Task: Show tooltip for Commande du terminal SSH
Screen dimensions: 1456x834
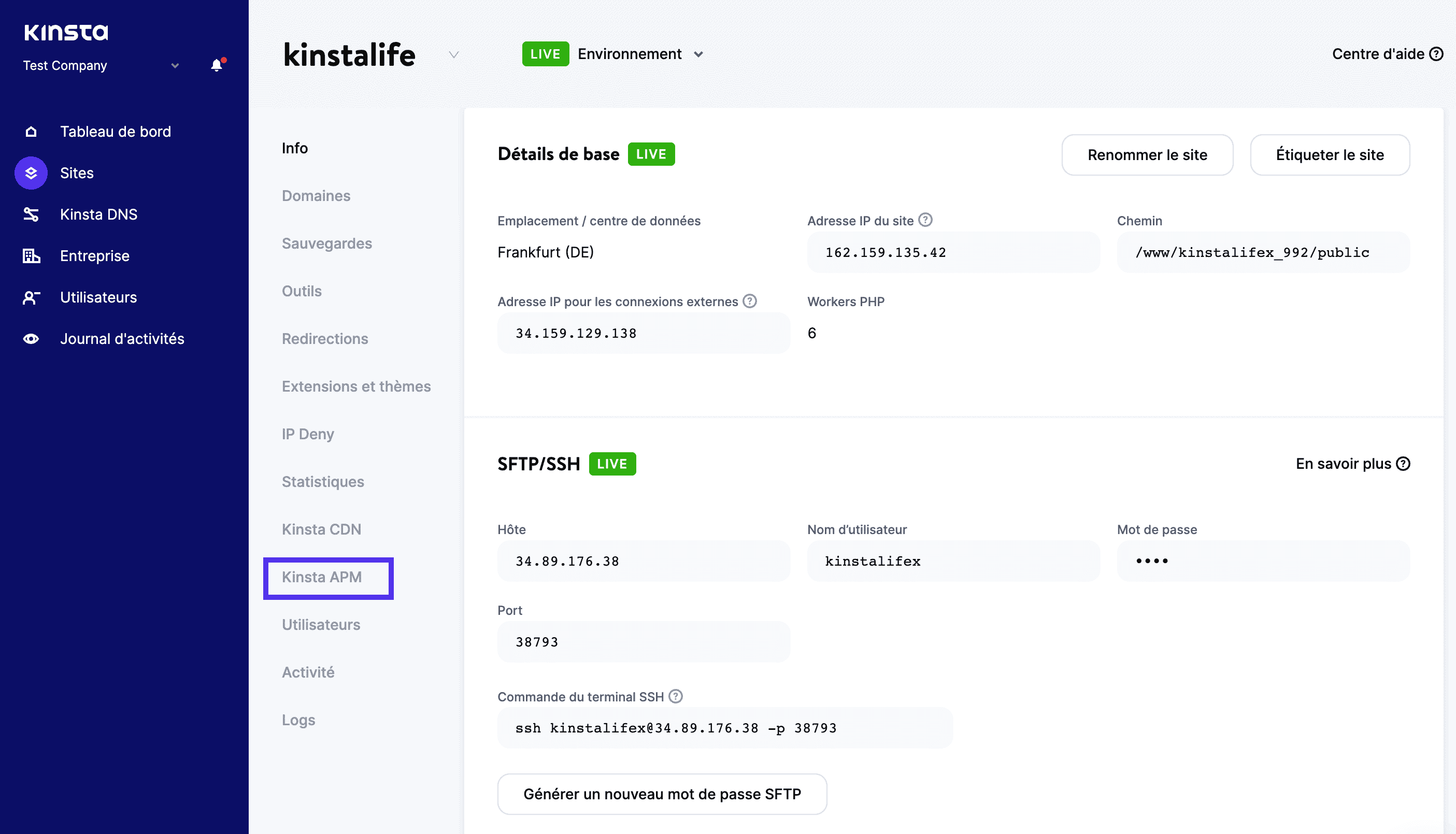Action: [x=677, y=697]
